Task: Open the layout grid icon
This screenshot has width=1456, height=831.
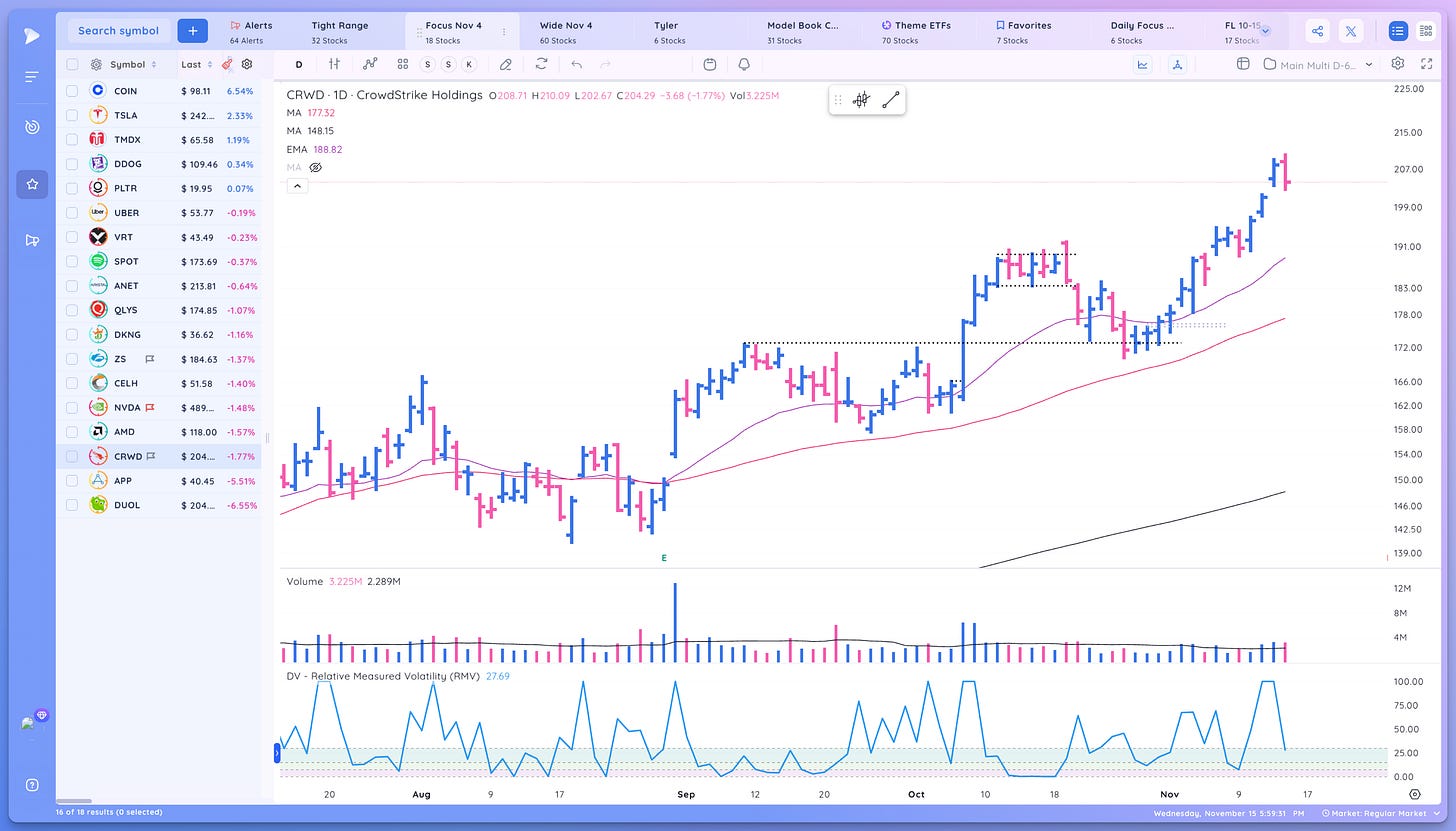Action: (x=402, y=64)
